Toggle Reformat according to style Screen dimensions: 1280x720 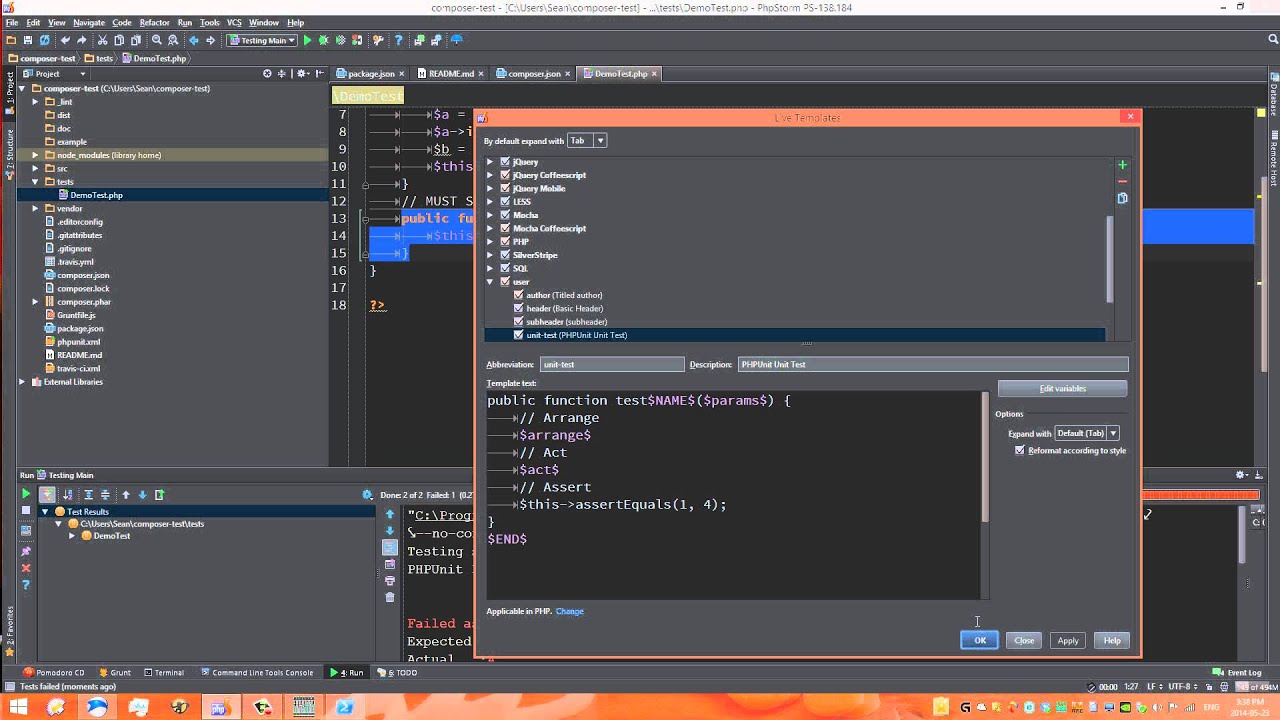(x=1019, y=450)
